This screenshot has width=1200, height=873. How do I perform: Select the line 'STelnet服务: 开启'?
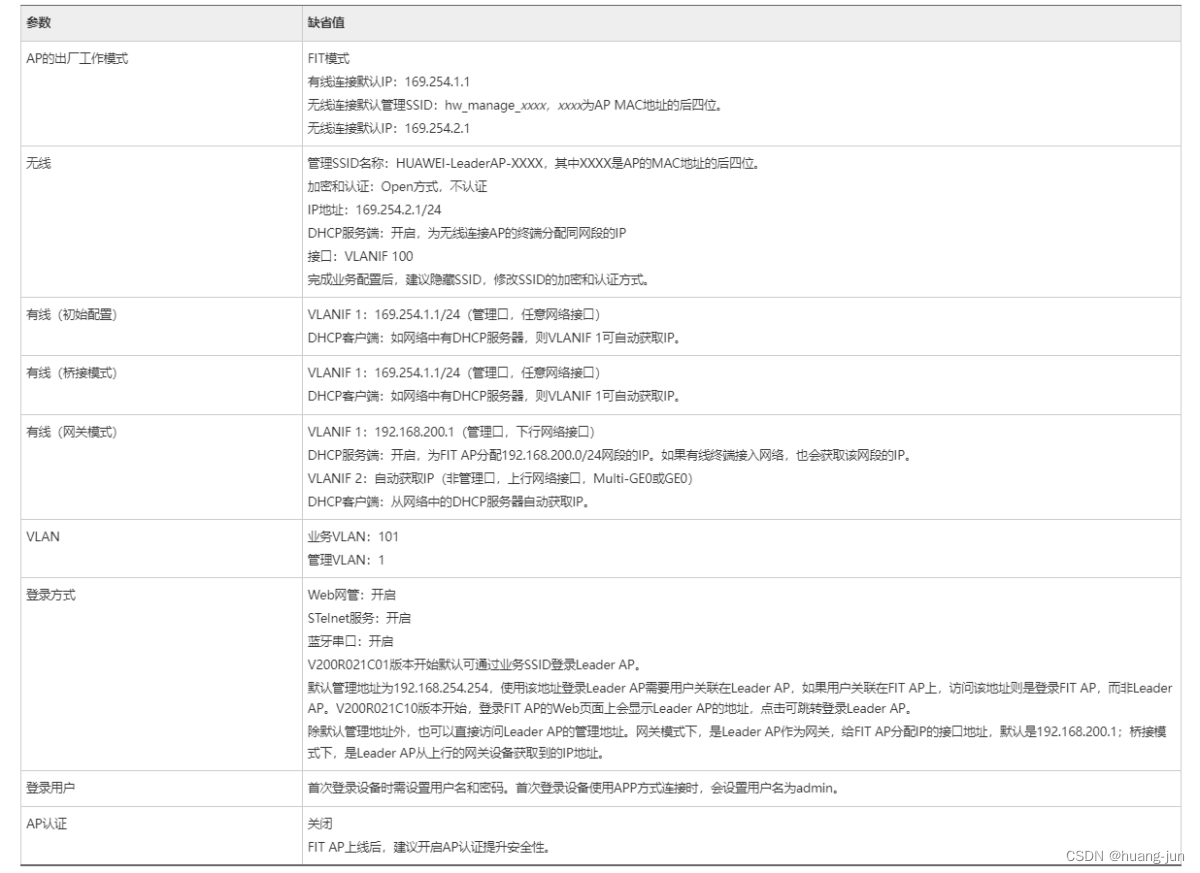pos(359,619)
